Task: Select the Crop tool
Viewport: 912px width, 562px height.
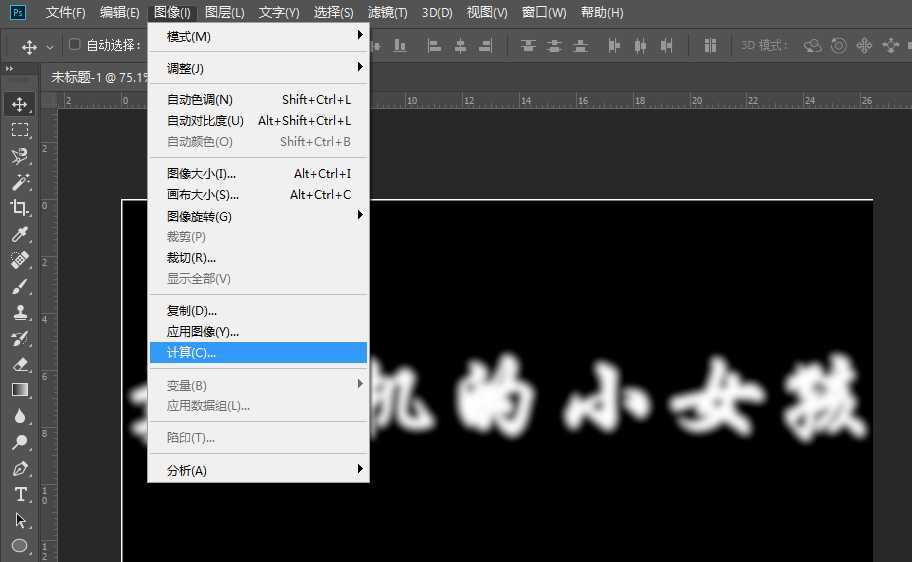Action: point(19,208)
